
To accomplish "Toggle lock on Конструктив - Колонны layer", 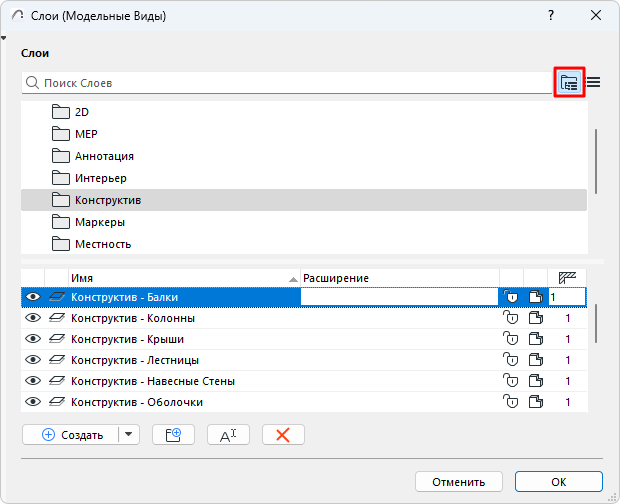I will tap(512, 318).
